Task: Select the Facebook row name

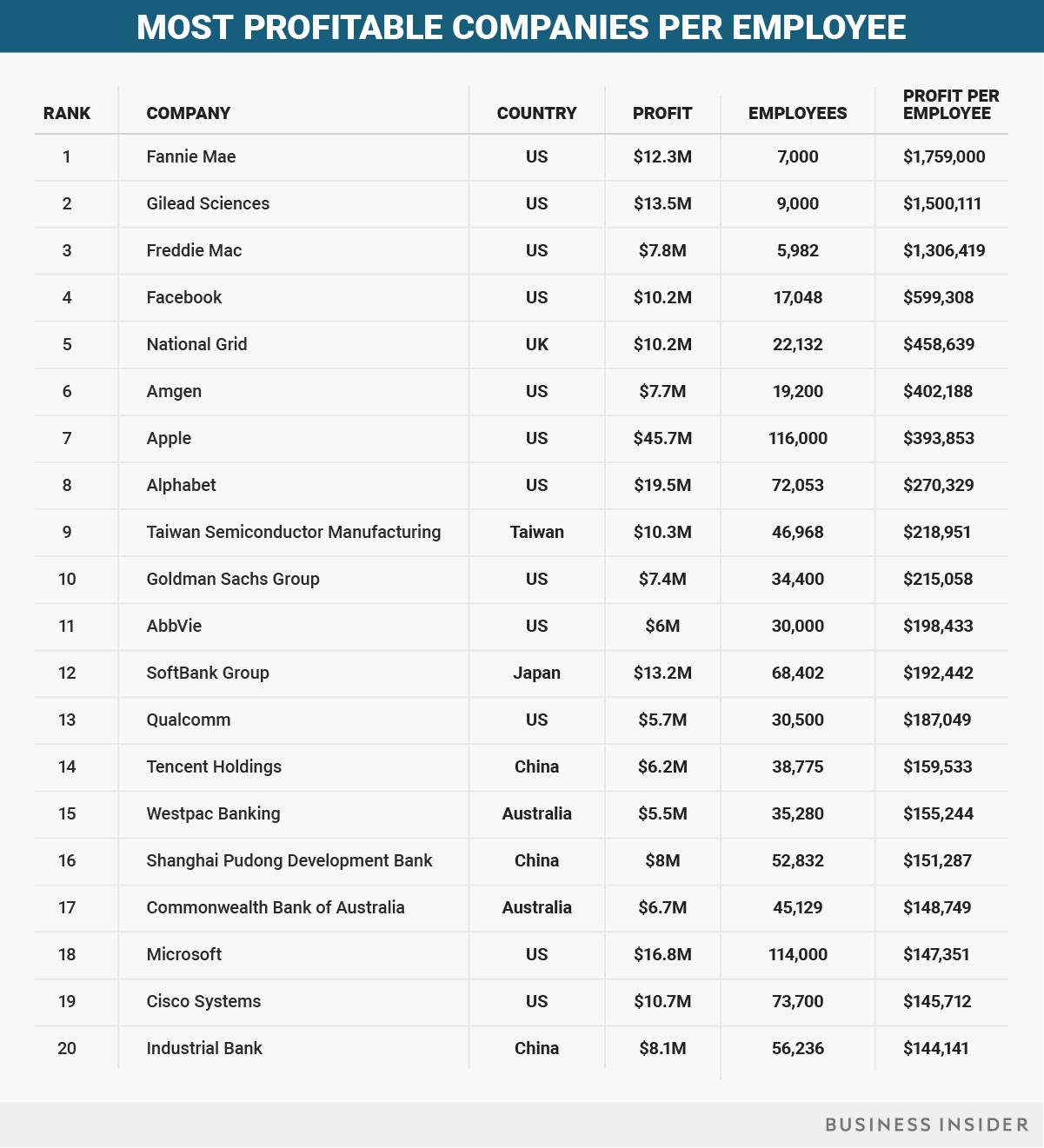Action: click(x=184, y=297)
